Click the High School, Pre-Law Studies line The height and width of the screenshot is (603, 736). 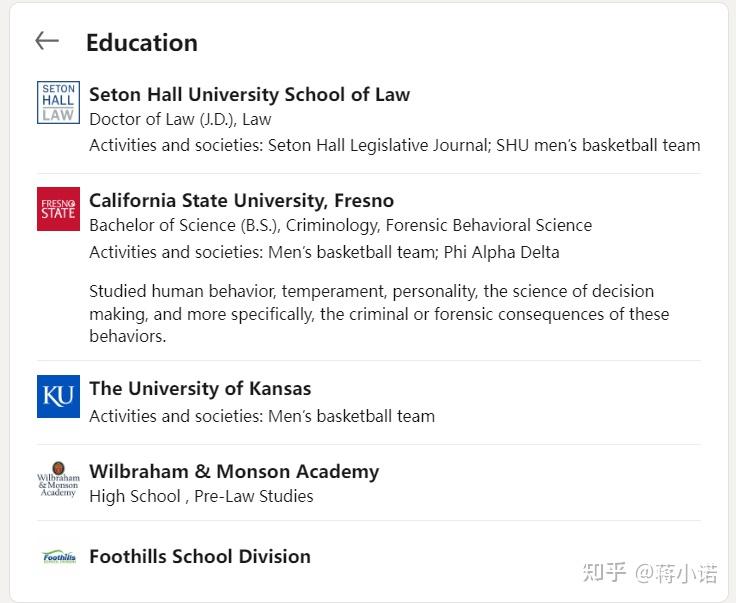tap(201, 497)
